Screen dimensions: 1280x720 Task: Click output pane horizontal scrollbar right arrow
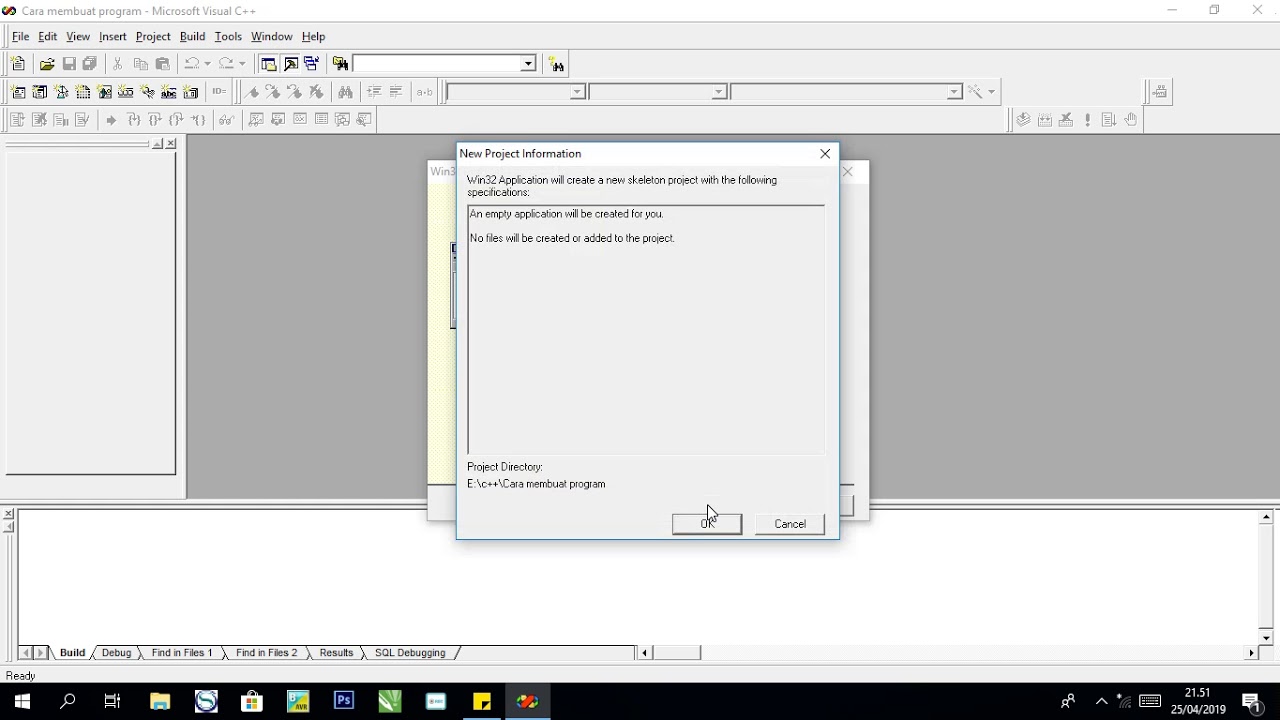1251,653
